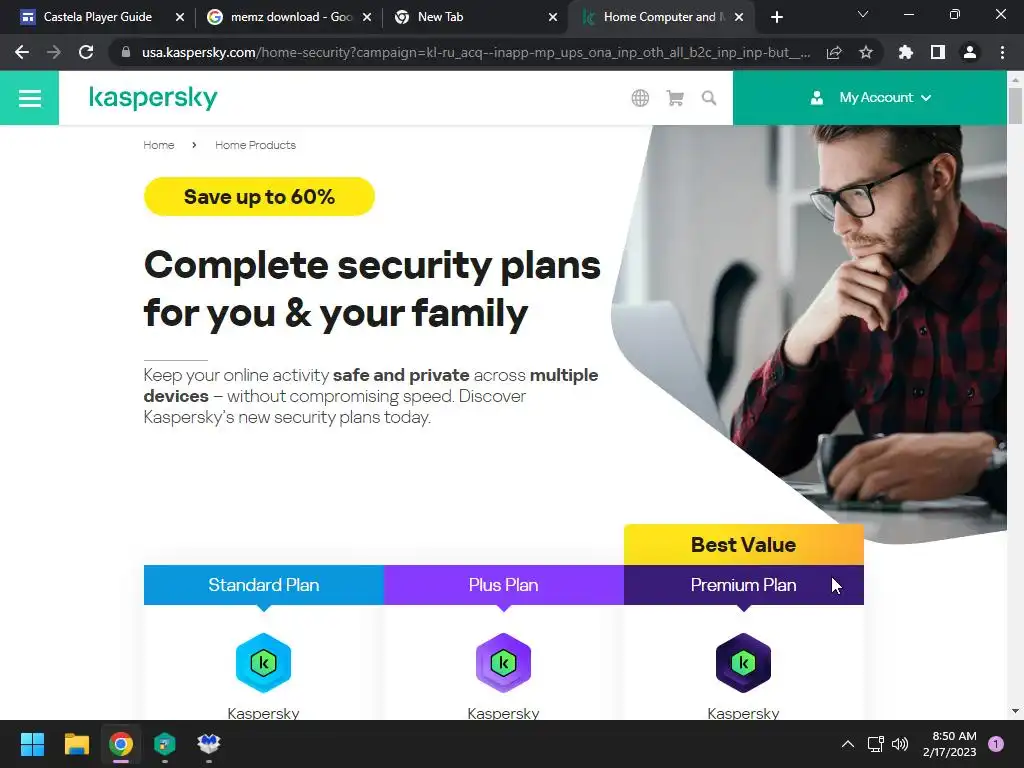Switch to memz download Google tab
This screenshot has height=768, width=1024.
(x=288, y=17)
